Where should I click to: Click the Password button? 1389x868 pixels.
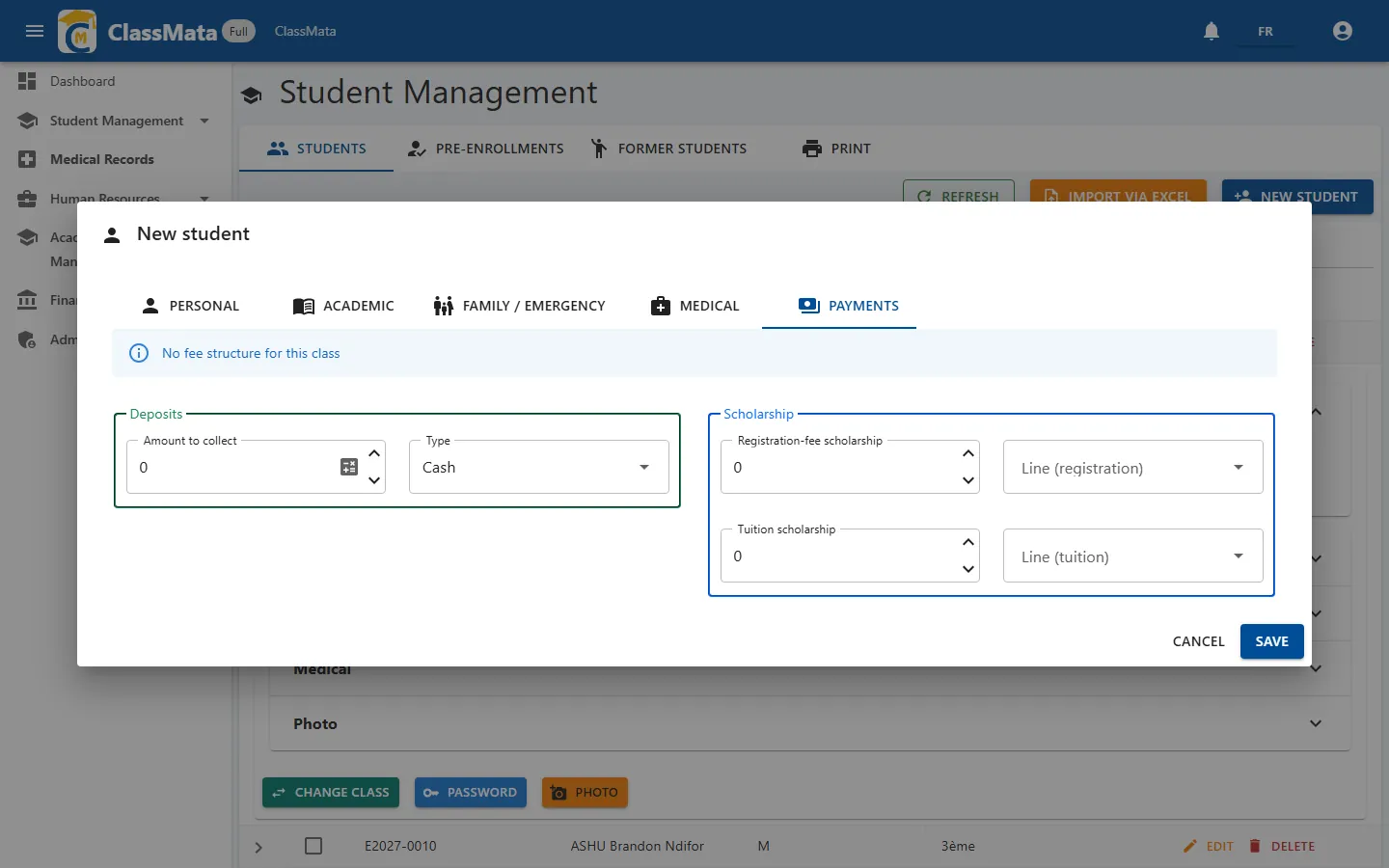click(471, 793)
